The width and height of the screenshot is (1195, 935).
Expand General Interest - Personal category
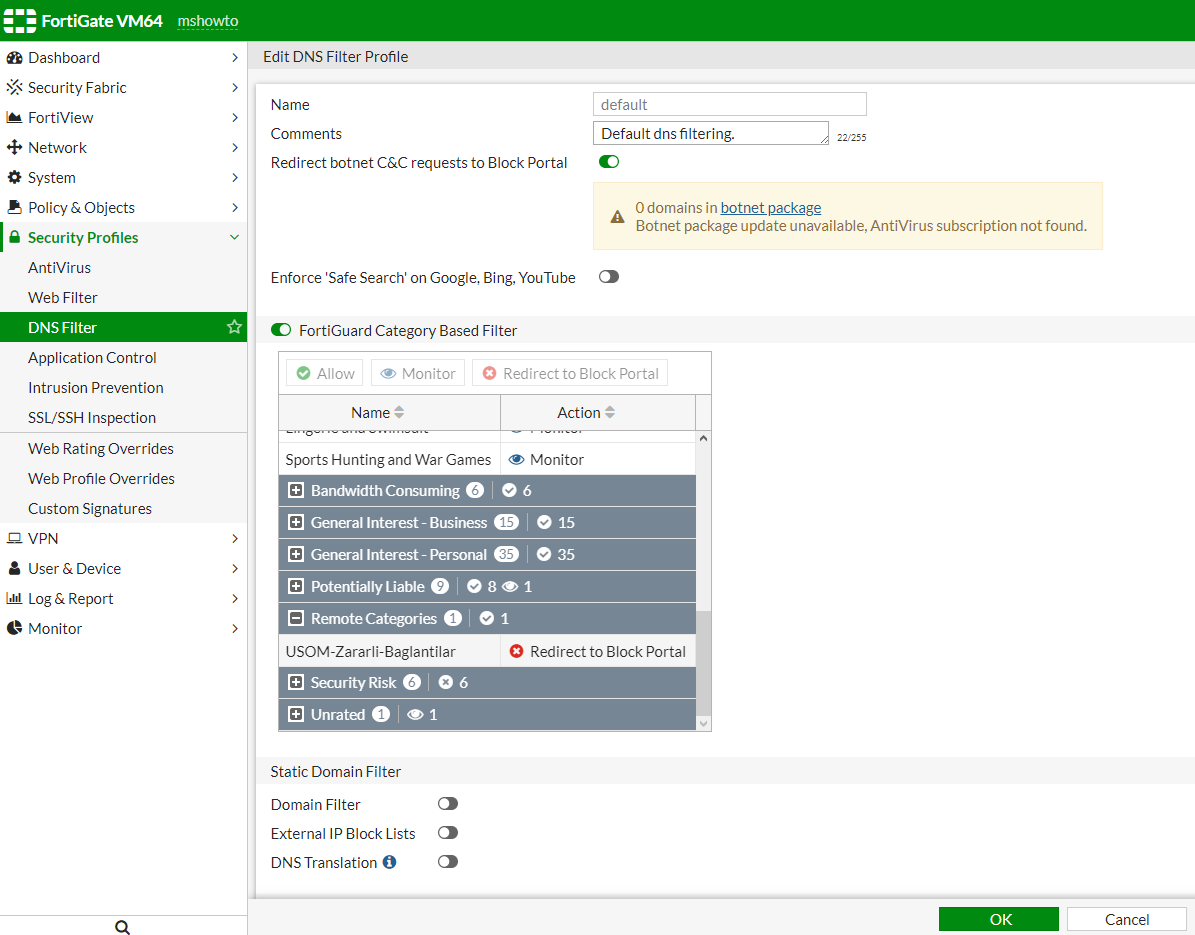pyautogui.click(x=296, y=555)
